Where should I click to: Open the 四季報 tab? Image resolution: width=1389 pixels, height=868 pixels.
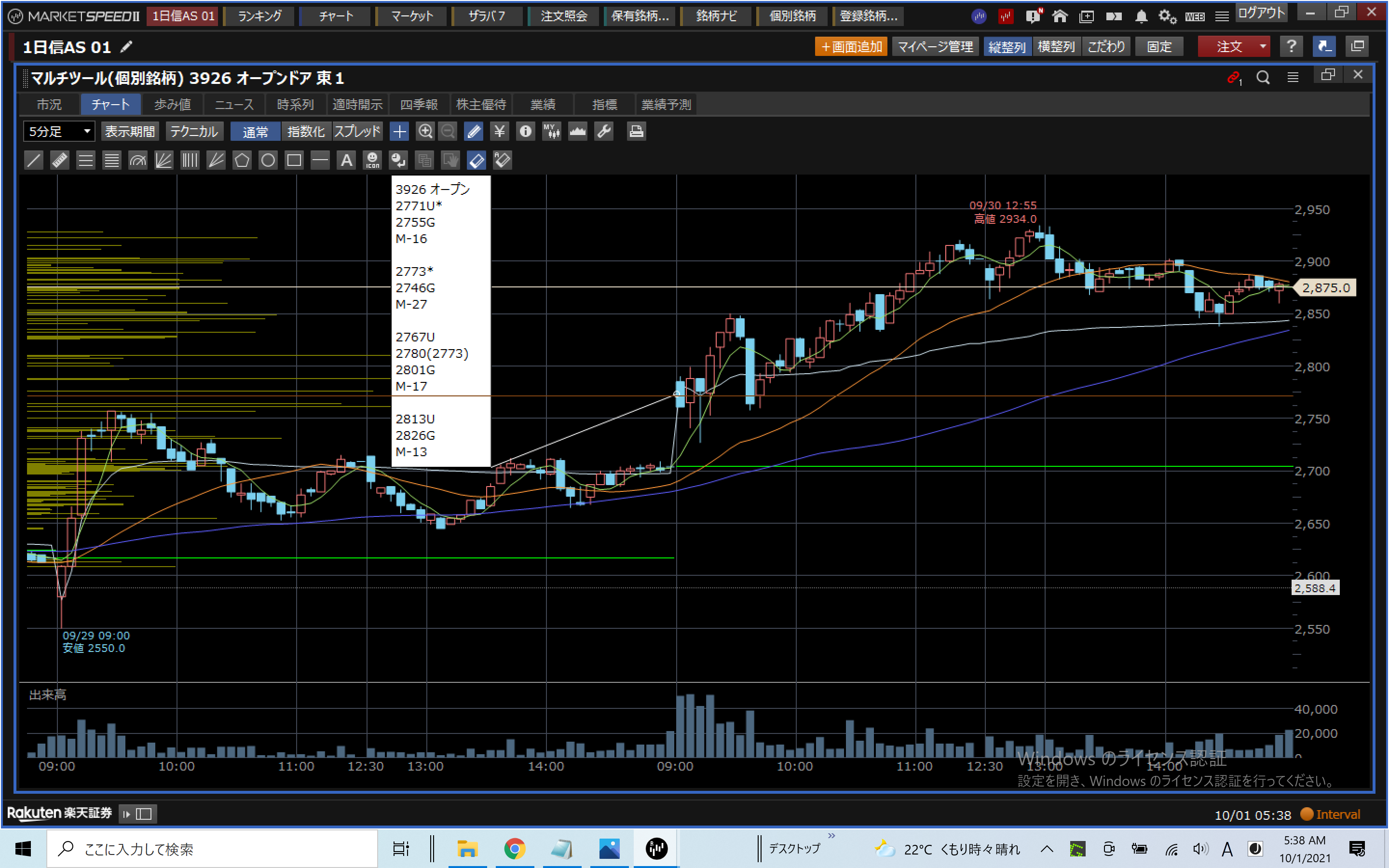(x=419, y=105)
